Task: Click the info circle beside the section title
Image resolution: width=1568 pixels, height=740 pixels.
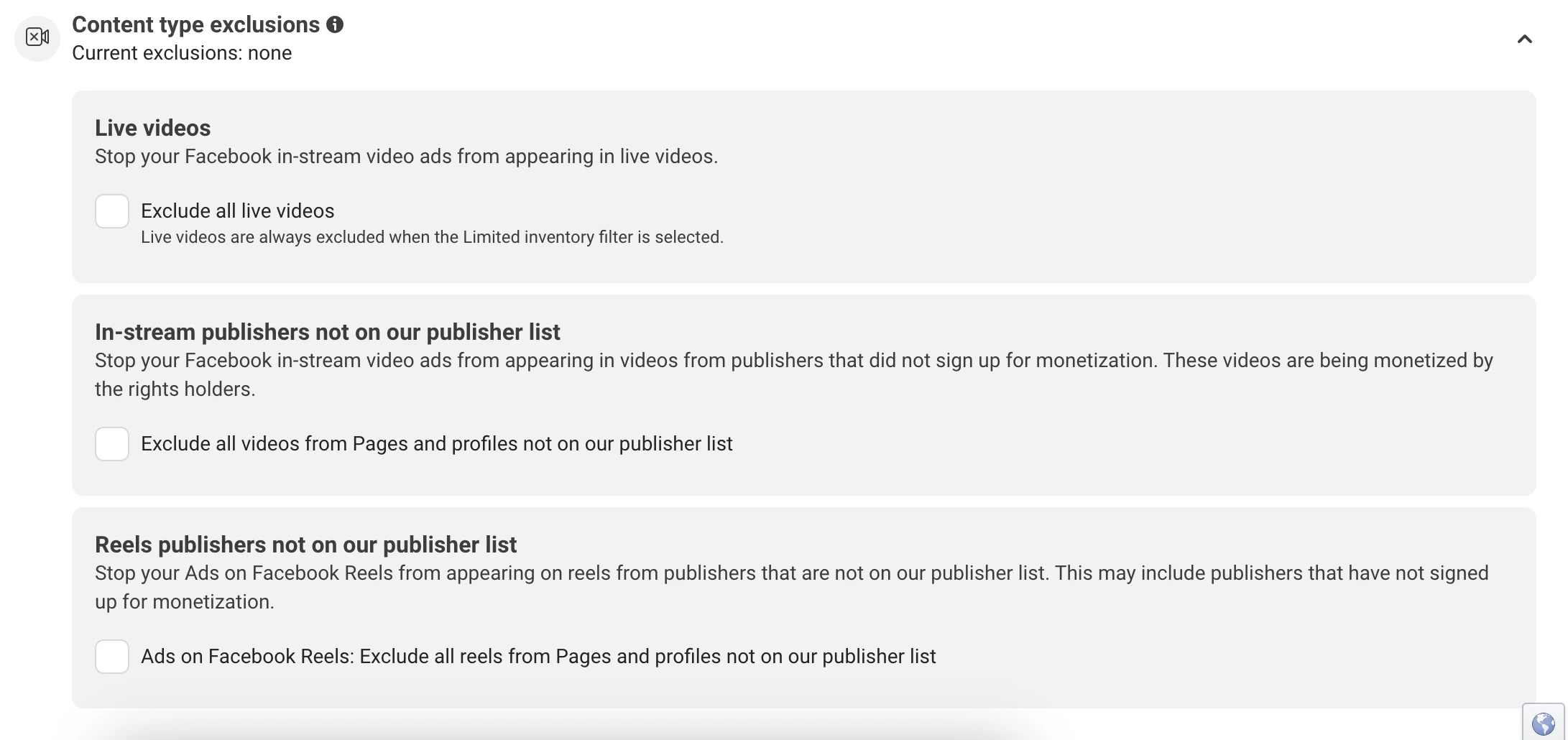Action: coord(334,24)
